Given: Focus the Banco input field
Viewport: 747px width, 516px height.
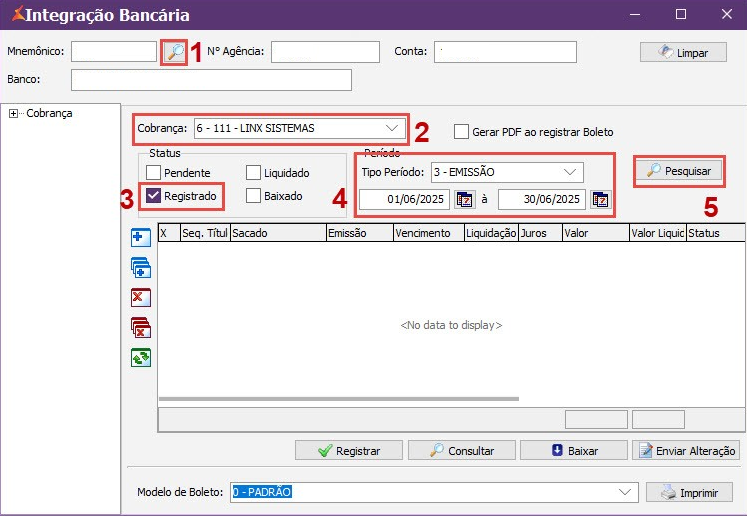Looking at the screenshot, I should pyautogui.click(x=212, y=80).
